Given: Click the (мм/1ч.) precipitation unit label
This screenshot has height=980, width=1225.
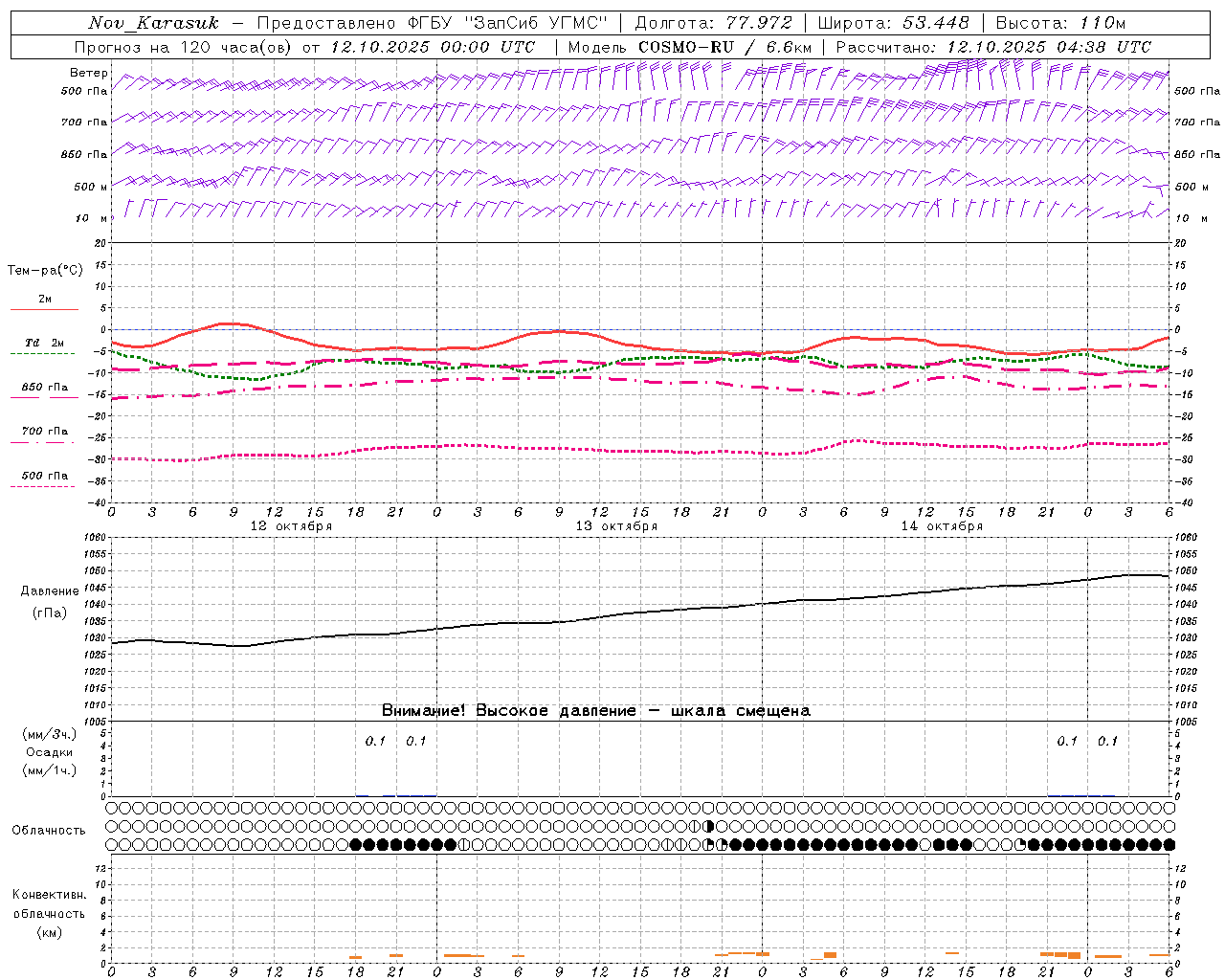Looking at the screenshot, I should [x=50, y=770].
